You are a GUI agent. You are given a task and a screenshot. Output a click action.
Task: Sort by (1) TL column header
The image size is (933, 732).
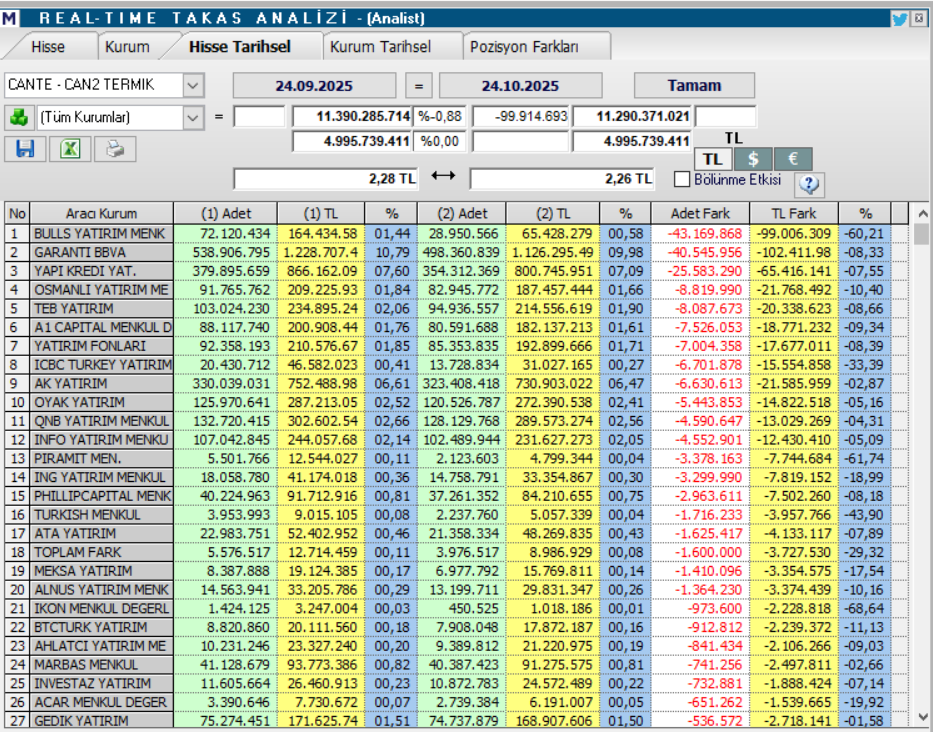(321, 213)
